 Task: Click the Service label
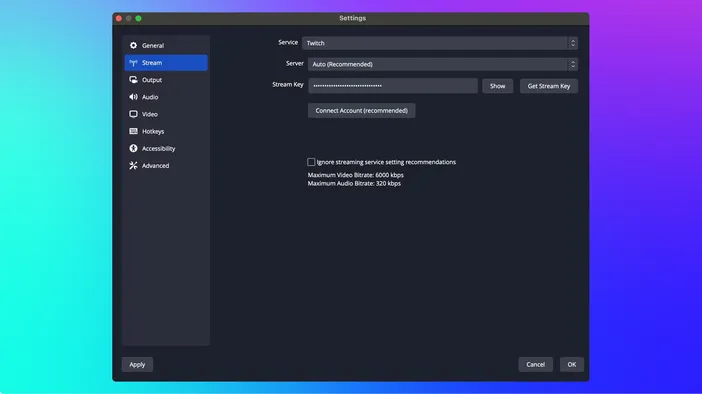click(288, 42)
